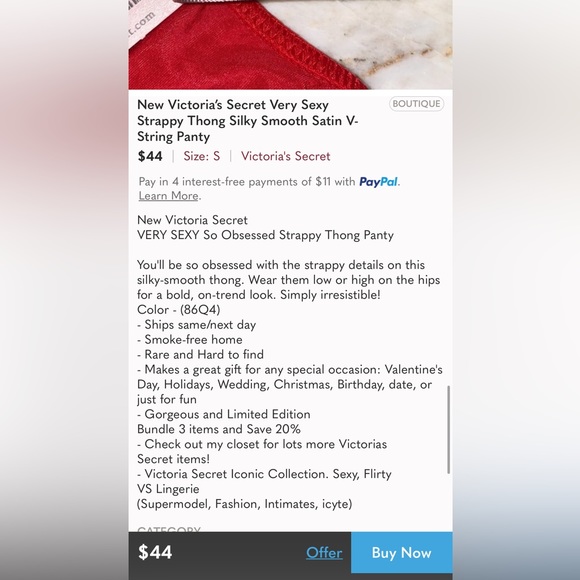The image size is (580, 580).
Task: Tap the 'Ships same/next day' line
Action: (x=196, y=325)
